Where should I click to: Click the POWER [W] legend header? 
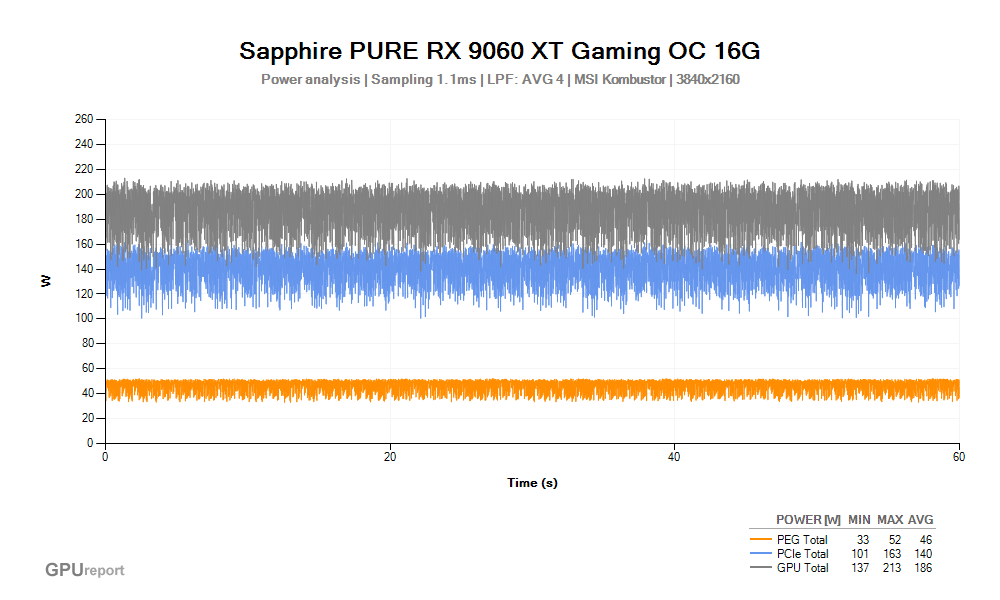[x=808, y=520]
